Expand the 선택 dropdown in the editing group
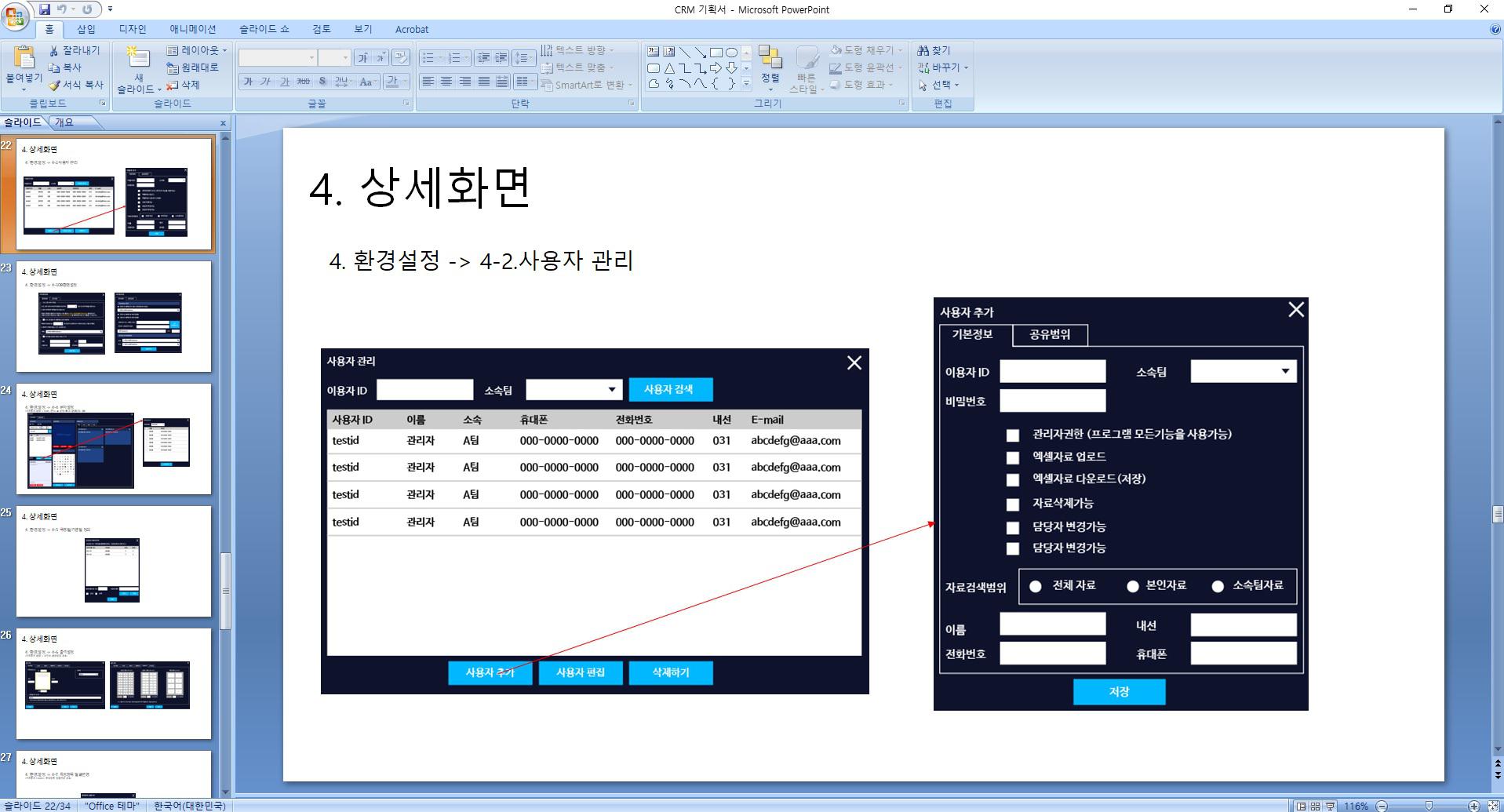Screen dimensions: 1504x812 pos(940,85)
